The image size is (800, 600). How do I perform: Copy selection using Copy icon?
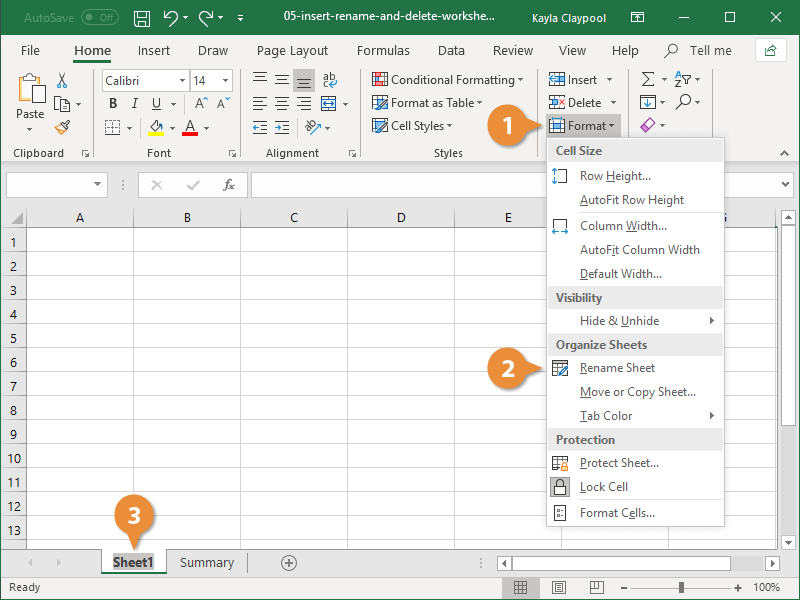[62, 104]
